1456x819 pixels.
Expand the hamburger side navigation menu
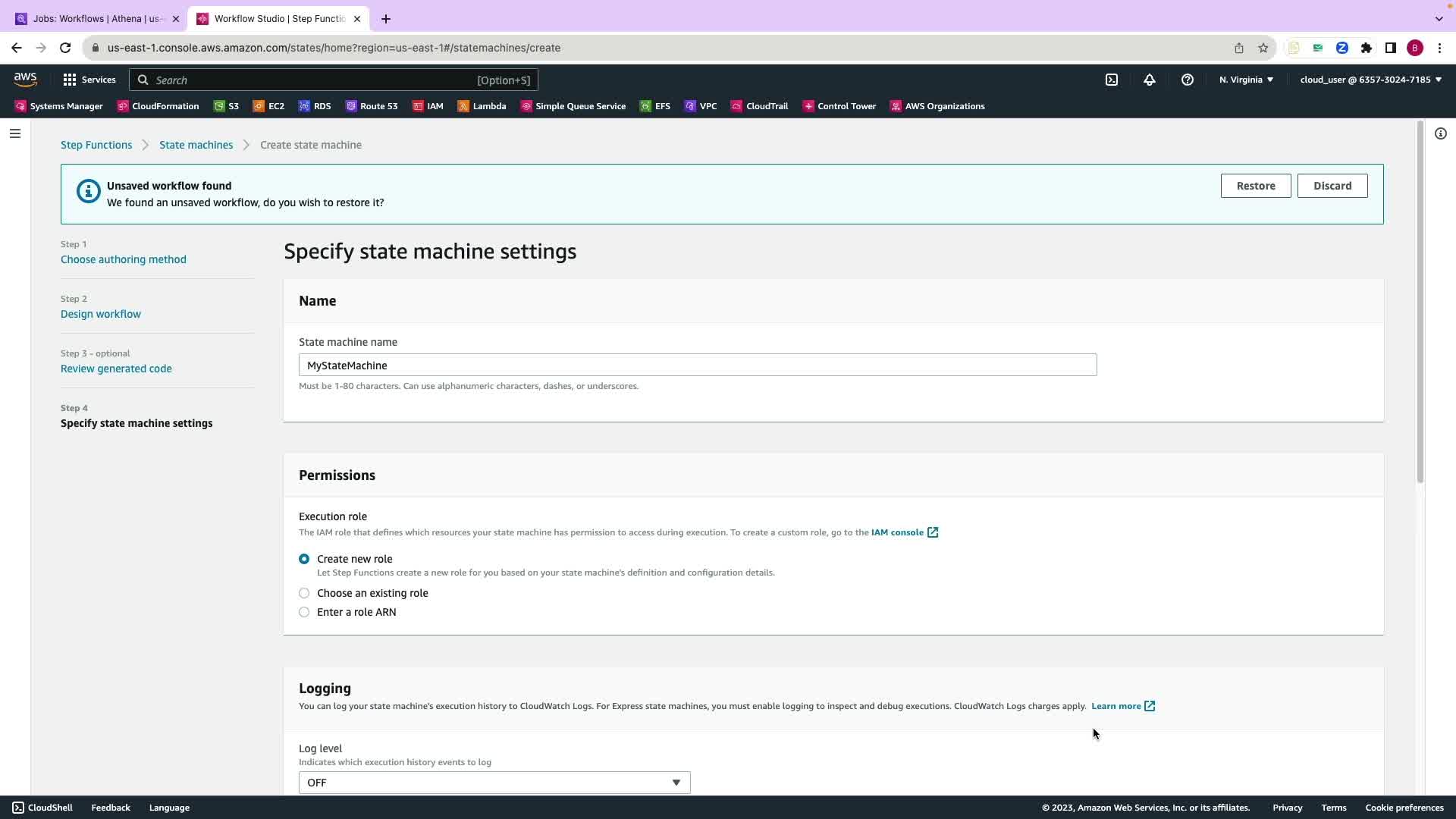[15, 133]
